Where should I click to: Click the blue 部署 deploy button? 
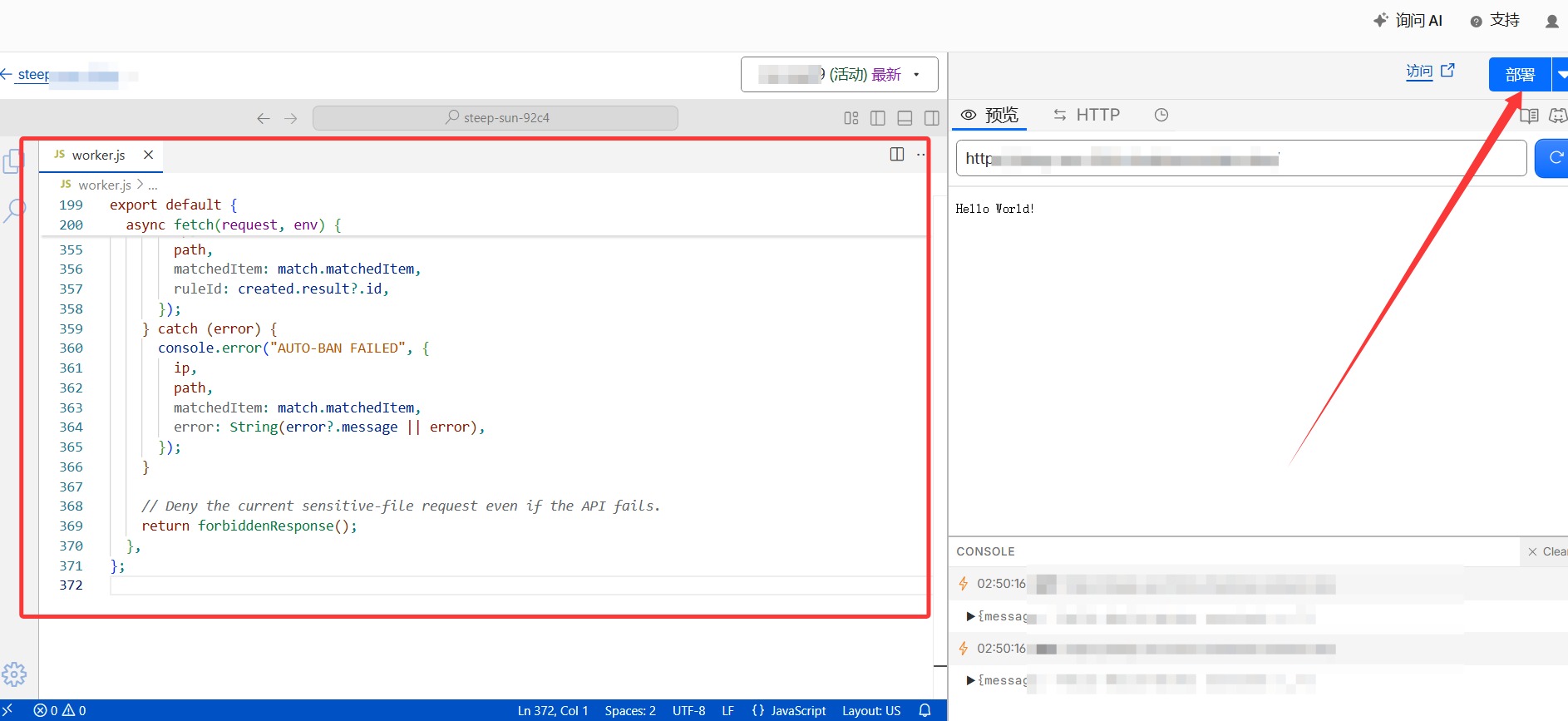tap(1520, 75)
